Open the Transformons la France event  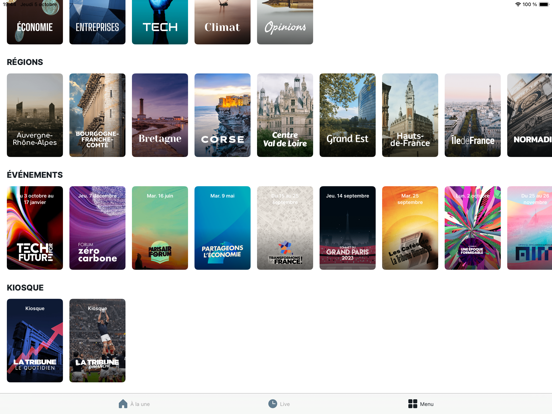(x=285, y=228)
